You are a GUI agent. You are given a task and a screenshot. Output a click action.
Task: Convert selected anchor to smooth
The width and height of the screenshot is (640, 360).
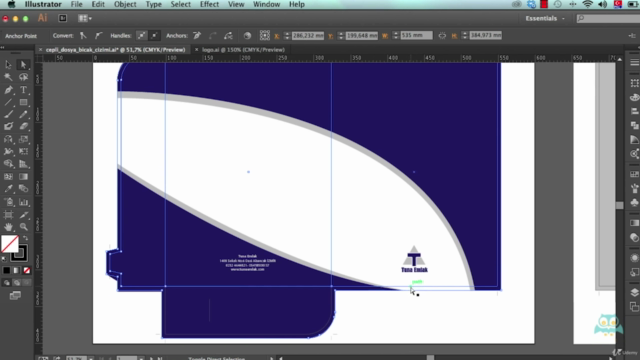[x=98, y=36]
